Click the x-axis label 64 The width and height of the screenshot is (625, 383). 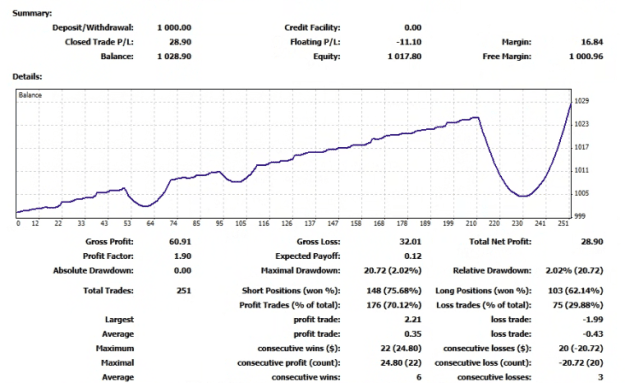(150, 224)
